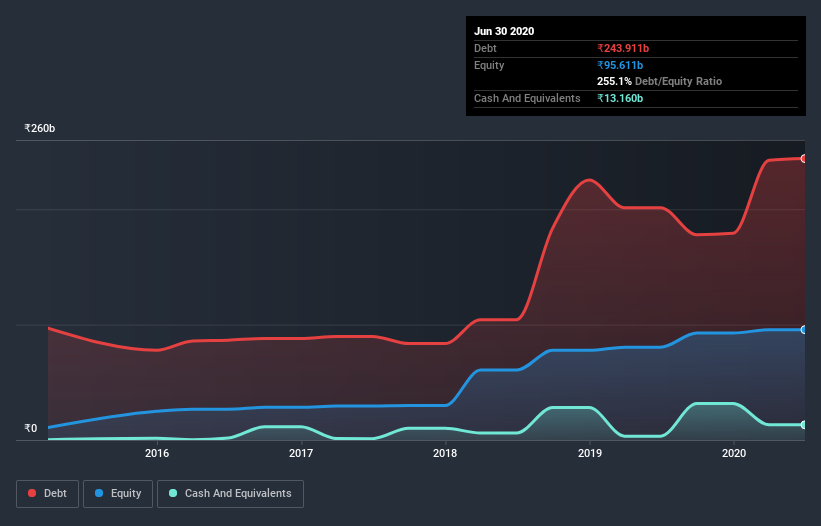
Task: Click the Debt row label in tooltip
Action: [x=485, y=48]
